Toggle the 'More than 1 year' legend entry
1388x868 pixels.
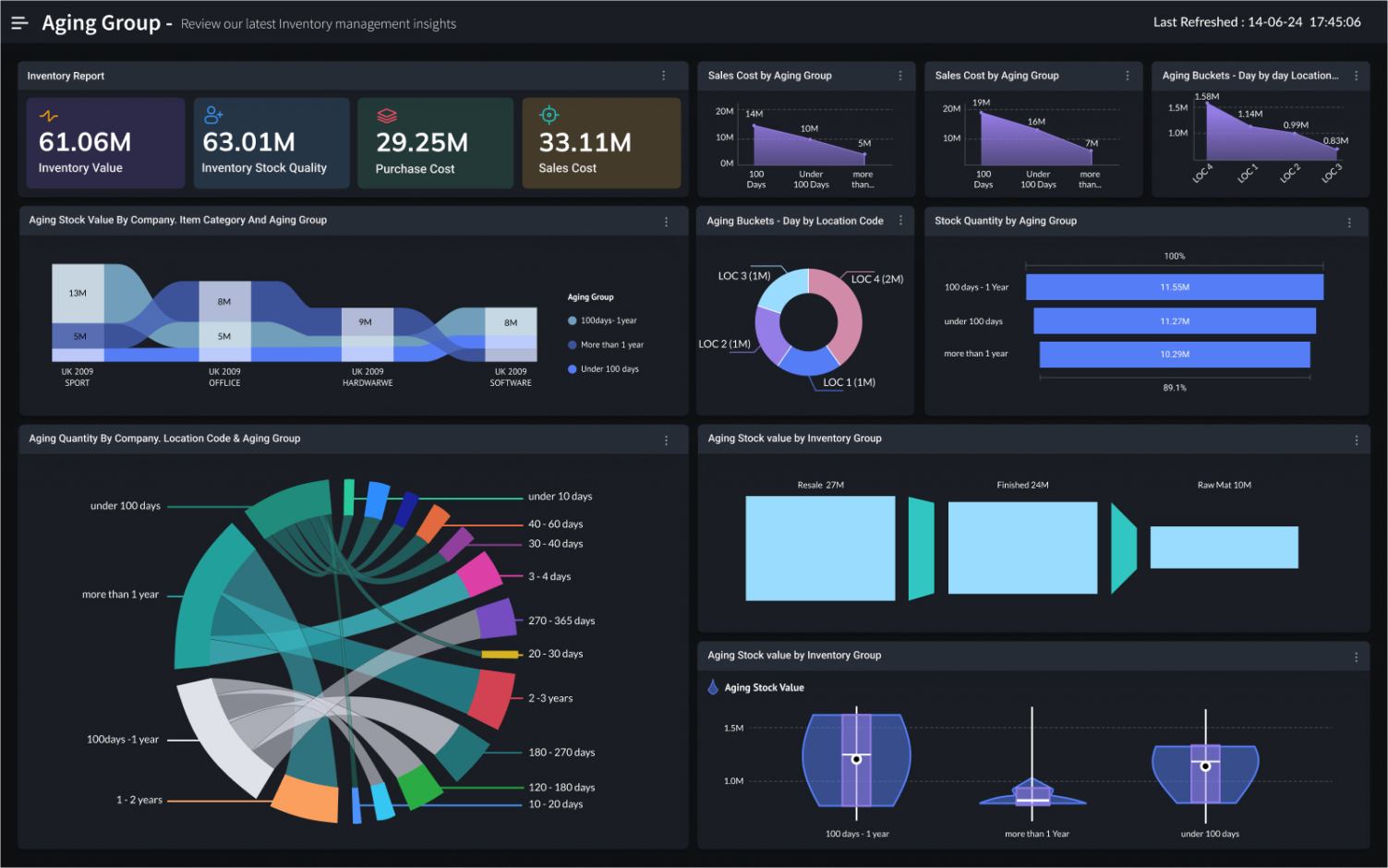(x=610, y=344)
